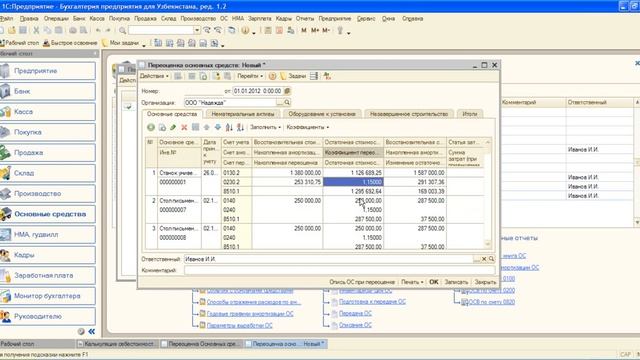The height and width of the screenshot is (360, 640).
Task: Select the highlighted coefficient cell 1.15000
Action: point(353,182)
